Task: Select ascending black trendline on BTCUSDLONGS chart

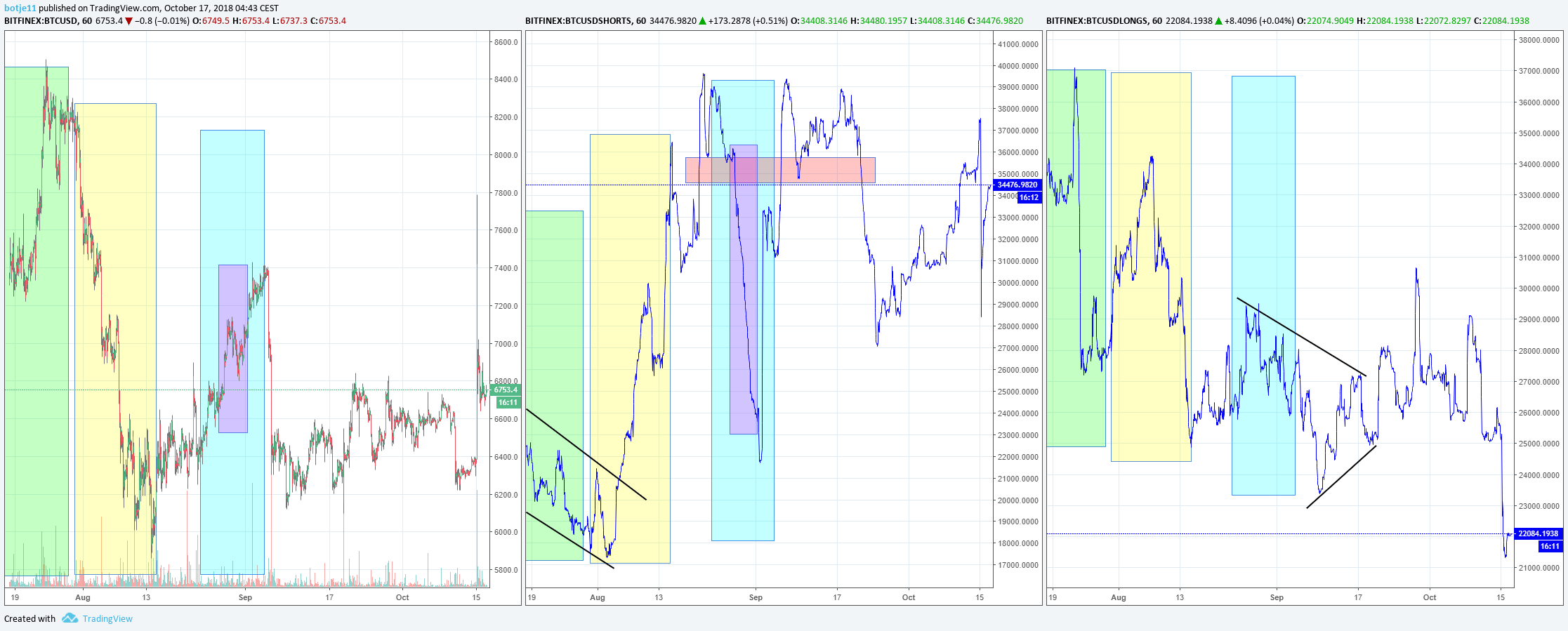Action: coord(1342,477)
